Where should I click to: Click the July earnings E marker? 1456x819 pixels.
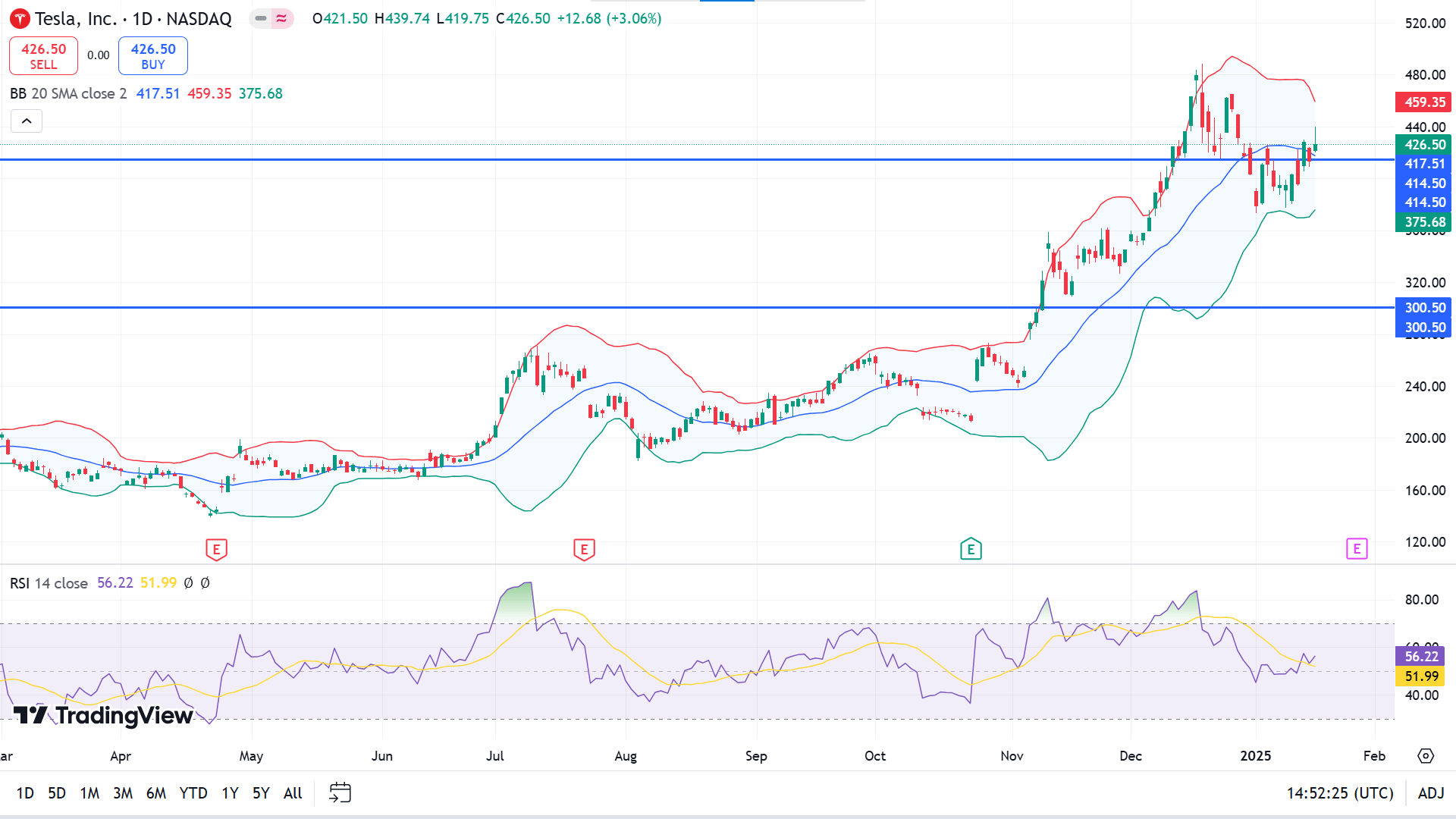(584, 549)
